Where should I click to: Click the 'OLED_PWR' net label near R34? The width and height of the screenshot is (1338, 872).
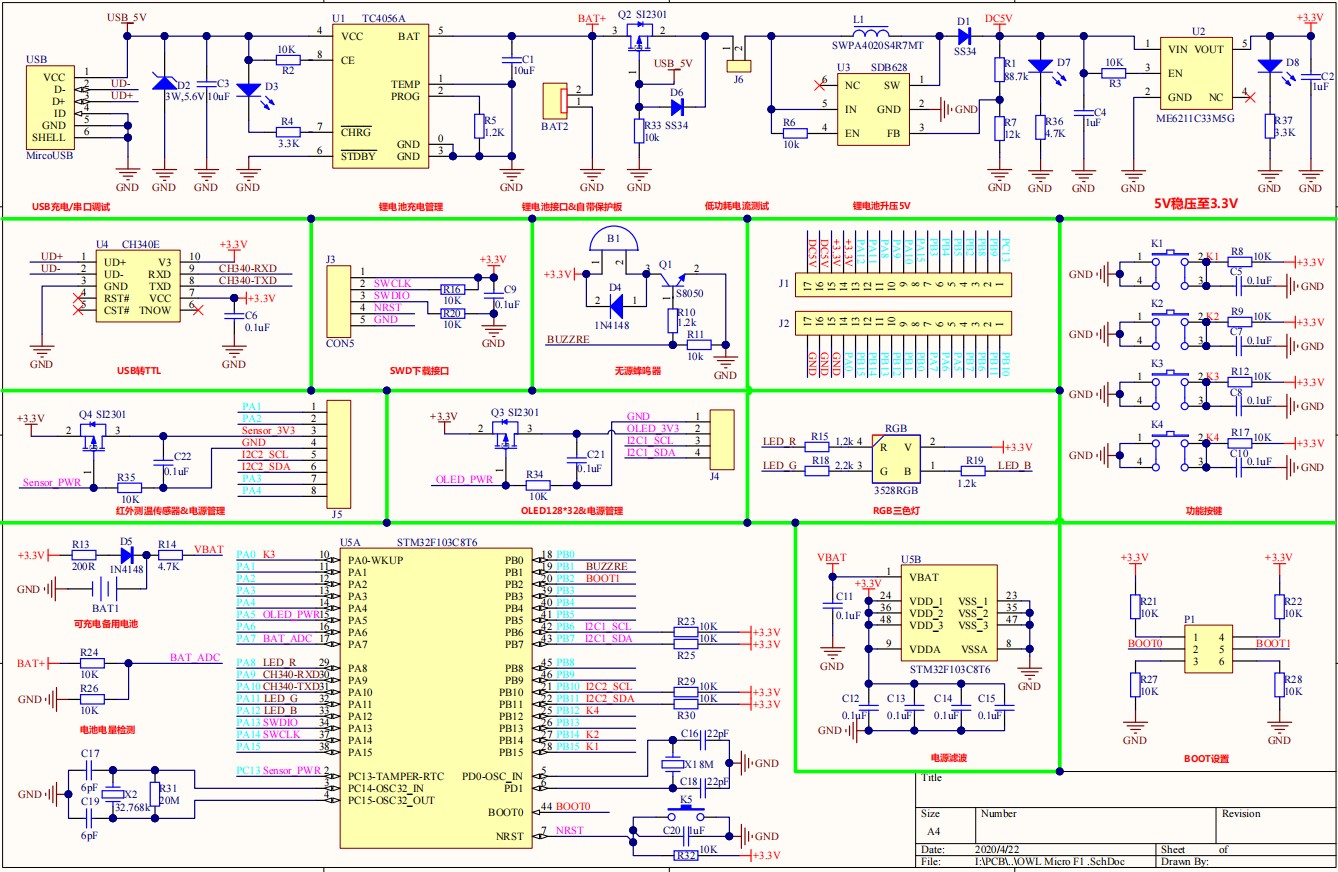point(464,480)
